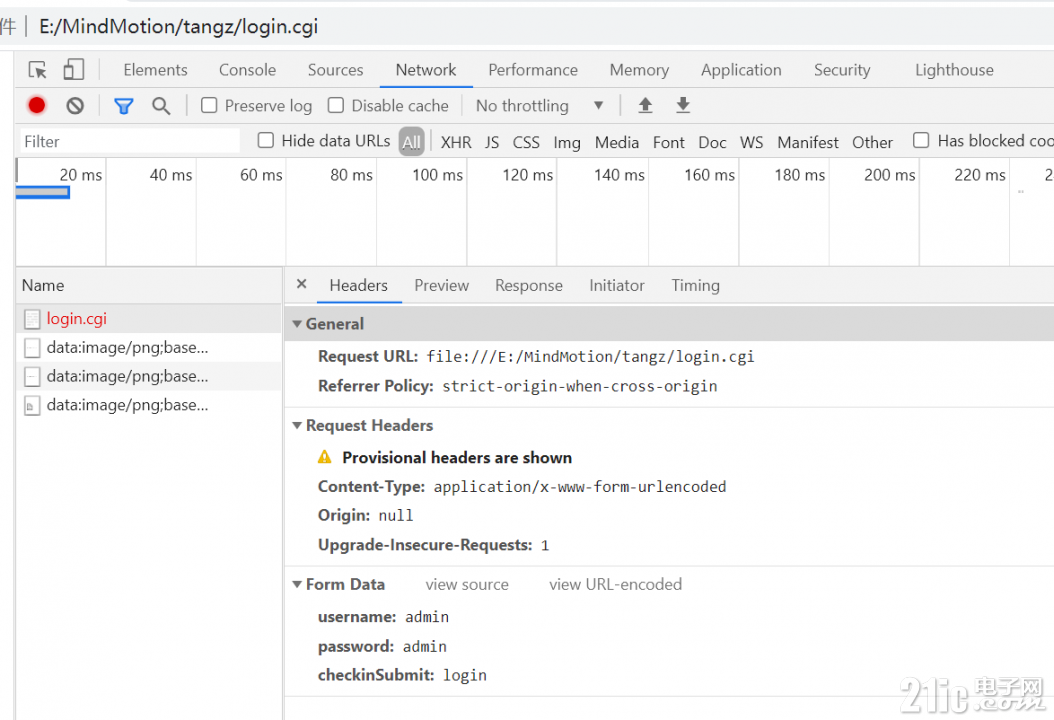Image resolution: width=1054 pixels, height=720 pixels.
Task: Enable Preserve log checkbox
Action: pyautogui.click(x=209, y=106)
